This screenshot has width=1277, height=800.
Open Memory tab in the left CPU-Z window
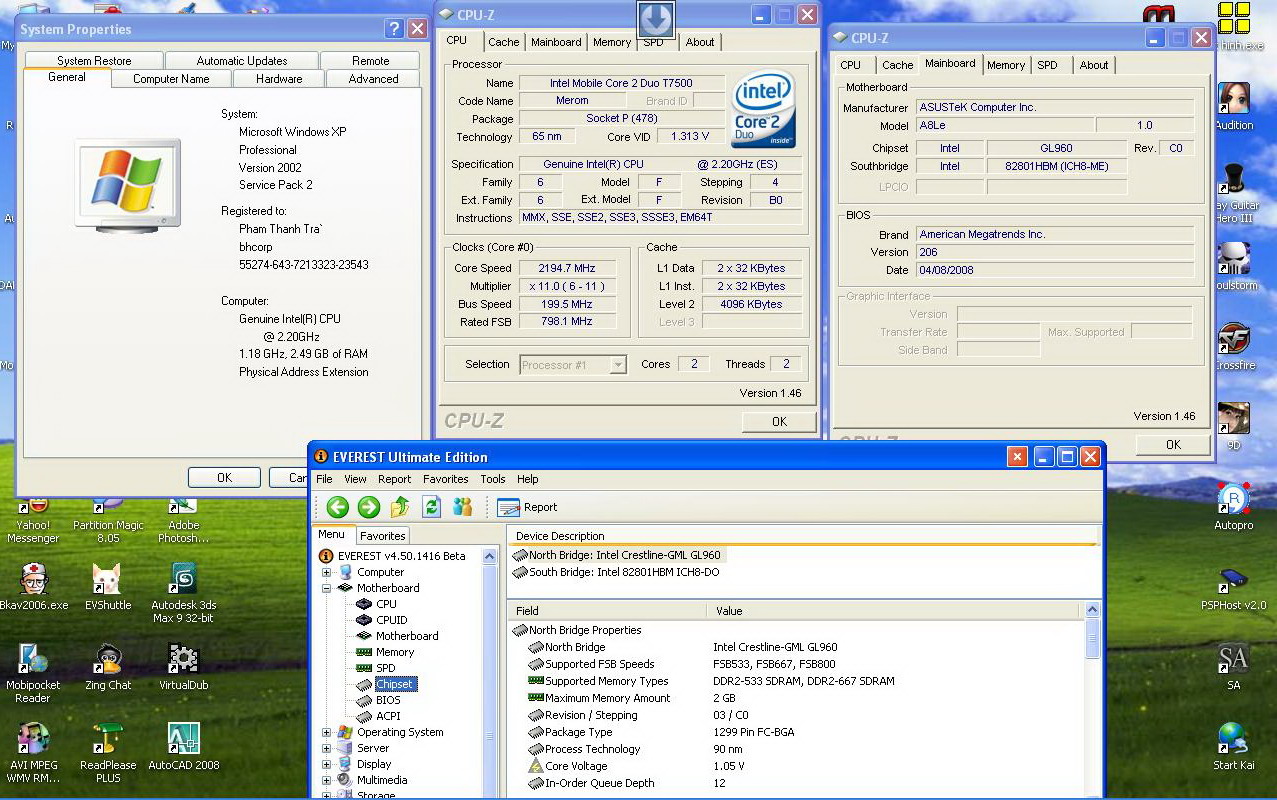[611, 42]
